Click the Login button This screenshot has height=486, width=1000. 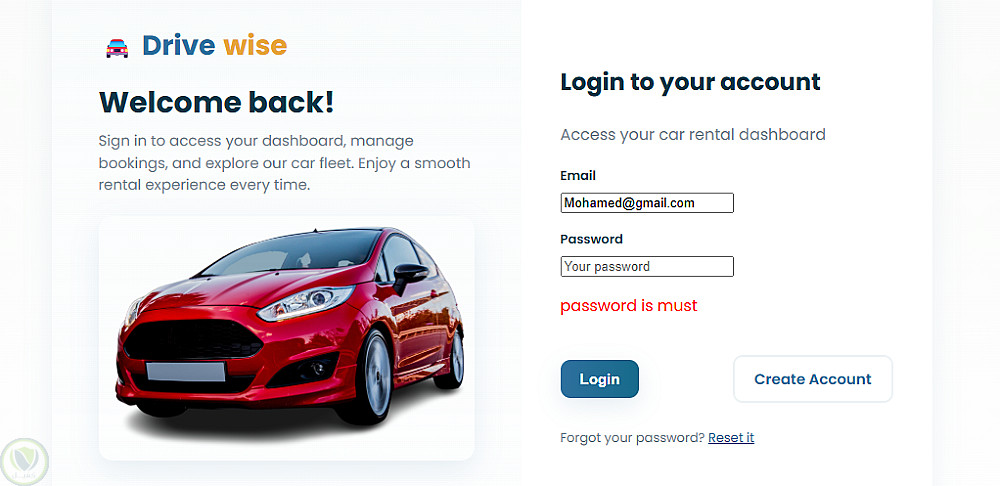[x=599, y=379]
